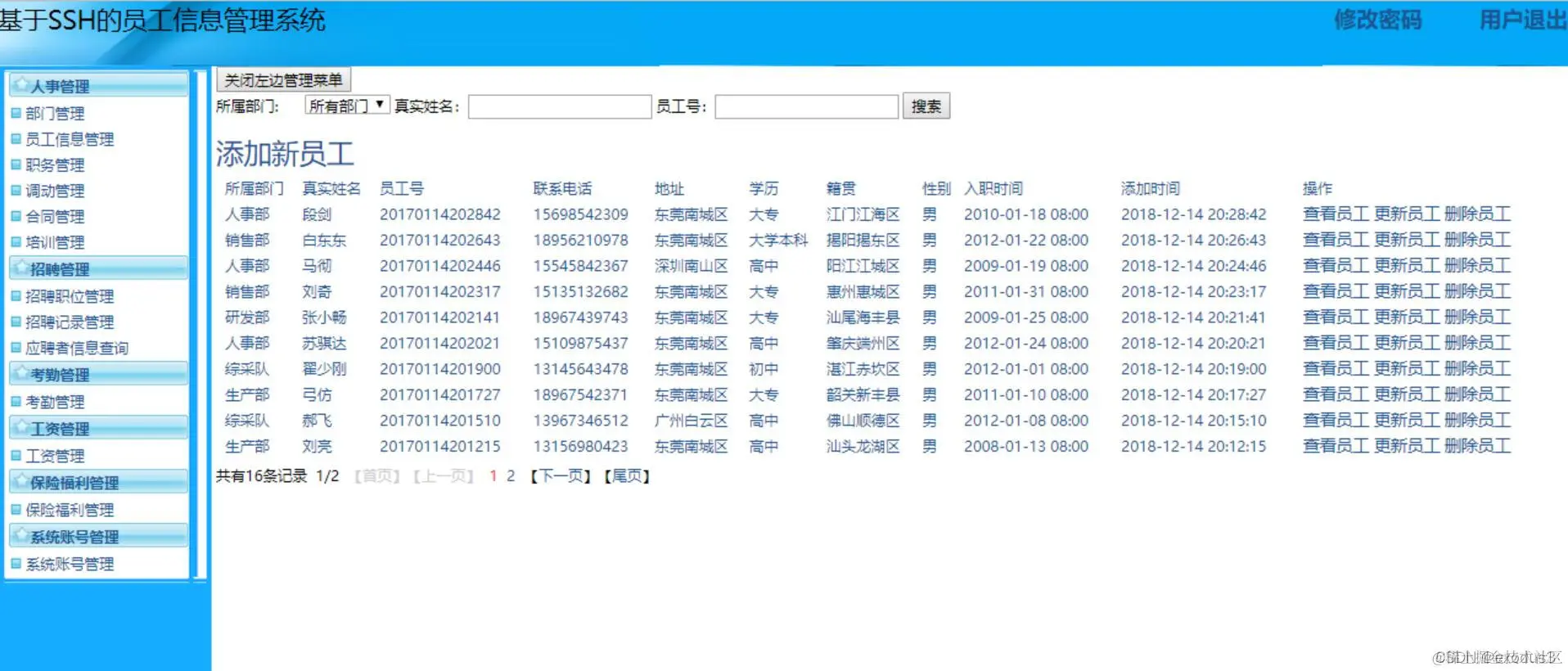
Task: Click phone number 18956210978
Action: point(581,241)
